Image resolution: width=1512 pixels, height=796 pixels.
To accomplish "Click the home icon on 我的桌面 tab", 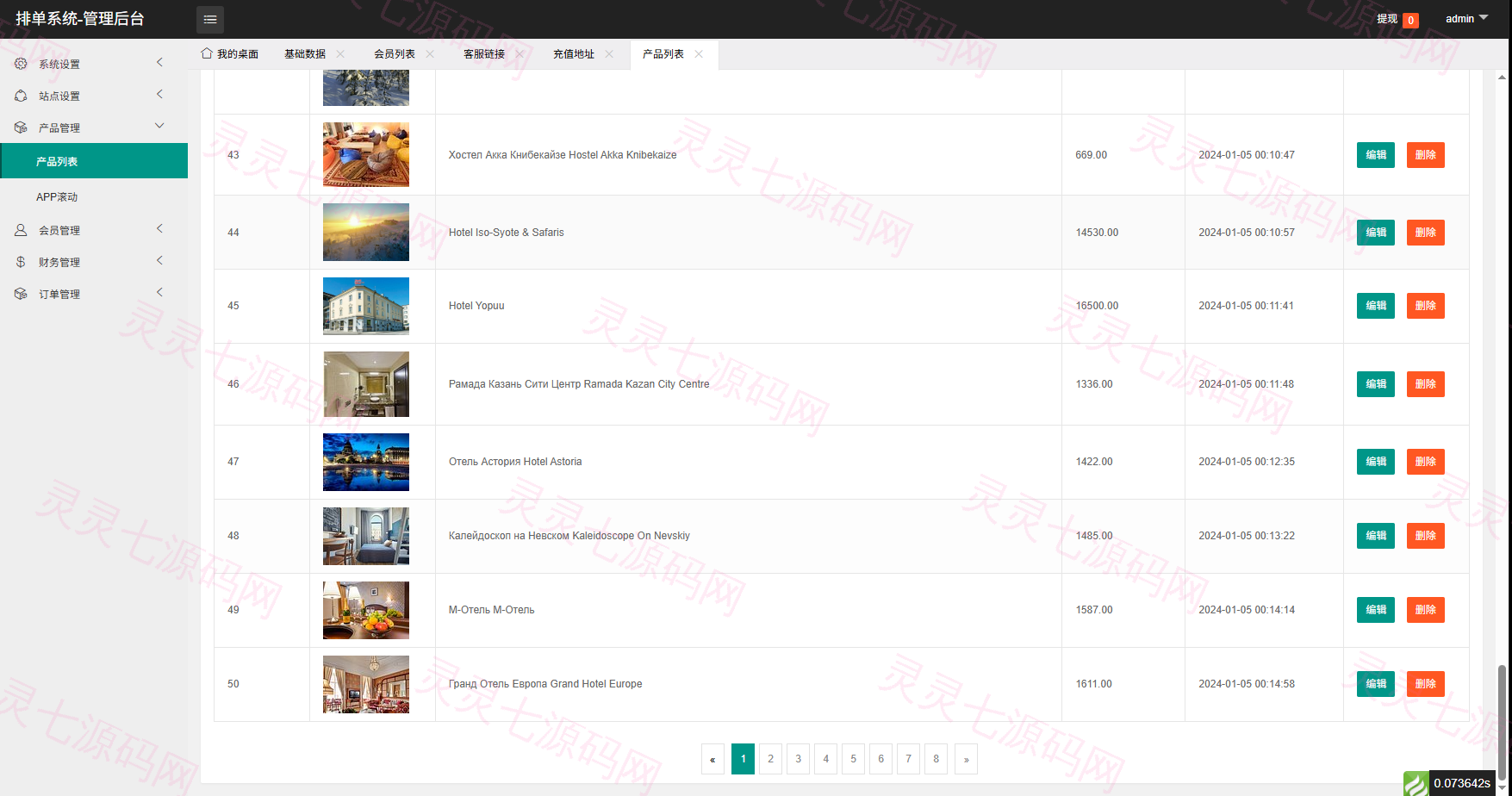I will click(207, 53).
